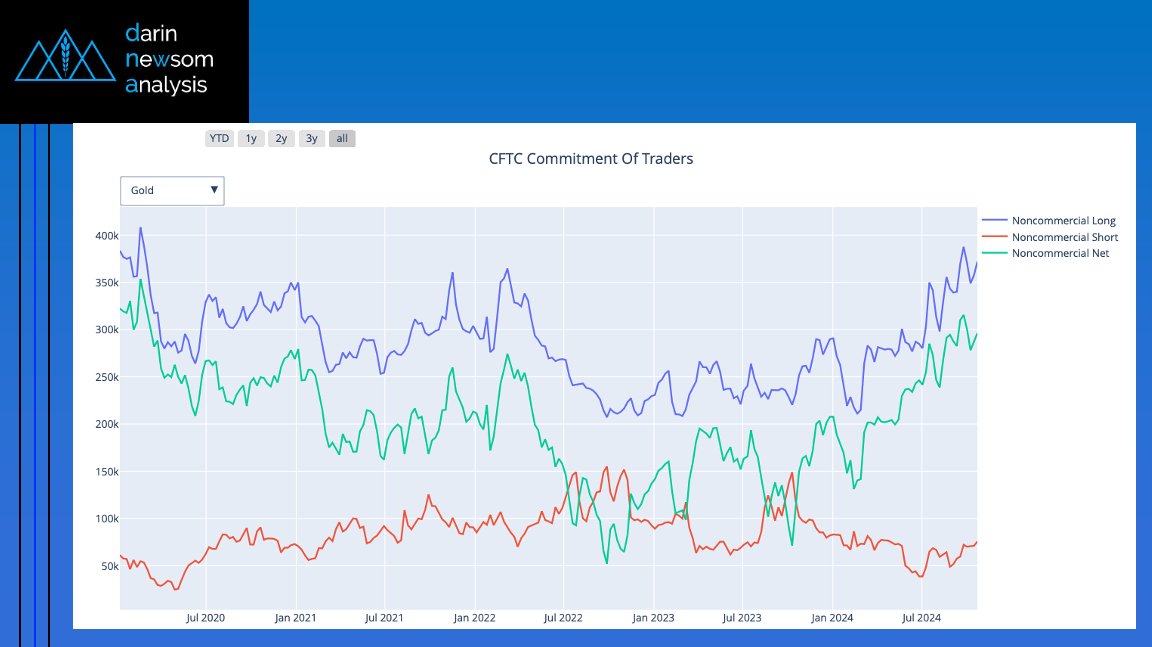This screenshot has height=647, width=1152.
Task: Set the time range to 2y
Action: coord(281,139)
